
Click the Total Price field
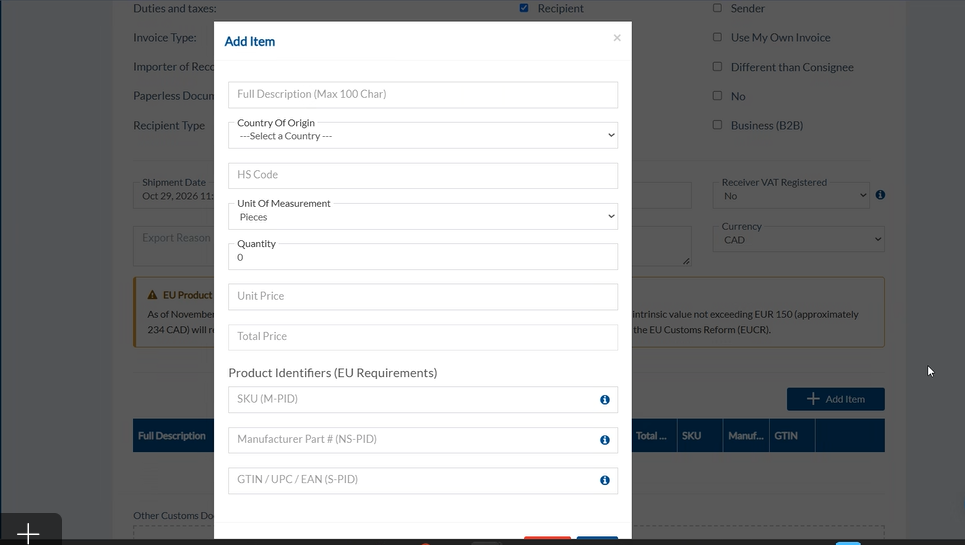tap(423, 337)
